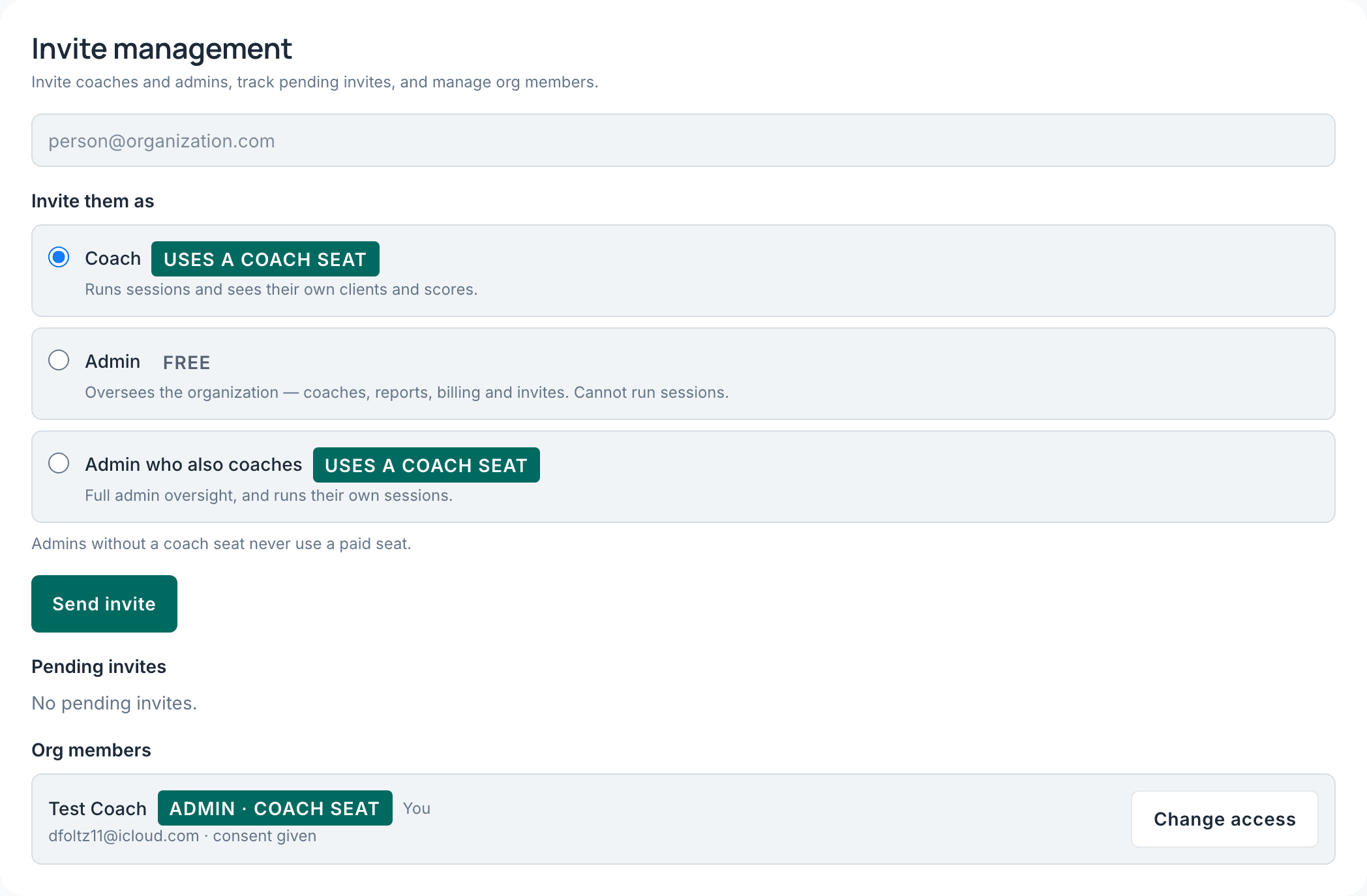Click 'Oversees the organization' description text
Image resolution: width=1367 pixels, height=896 pixels.
[407, 393]
